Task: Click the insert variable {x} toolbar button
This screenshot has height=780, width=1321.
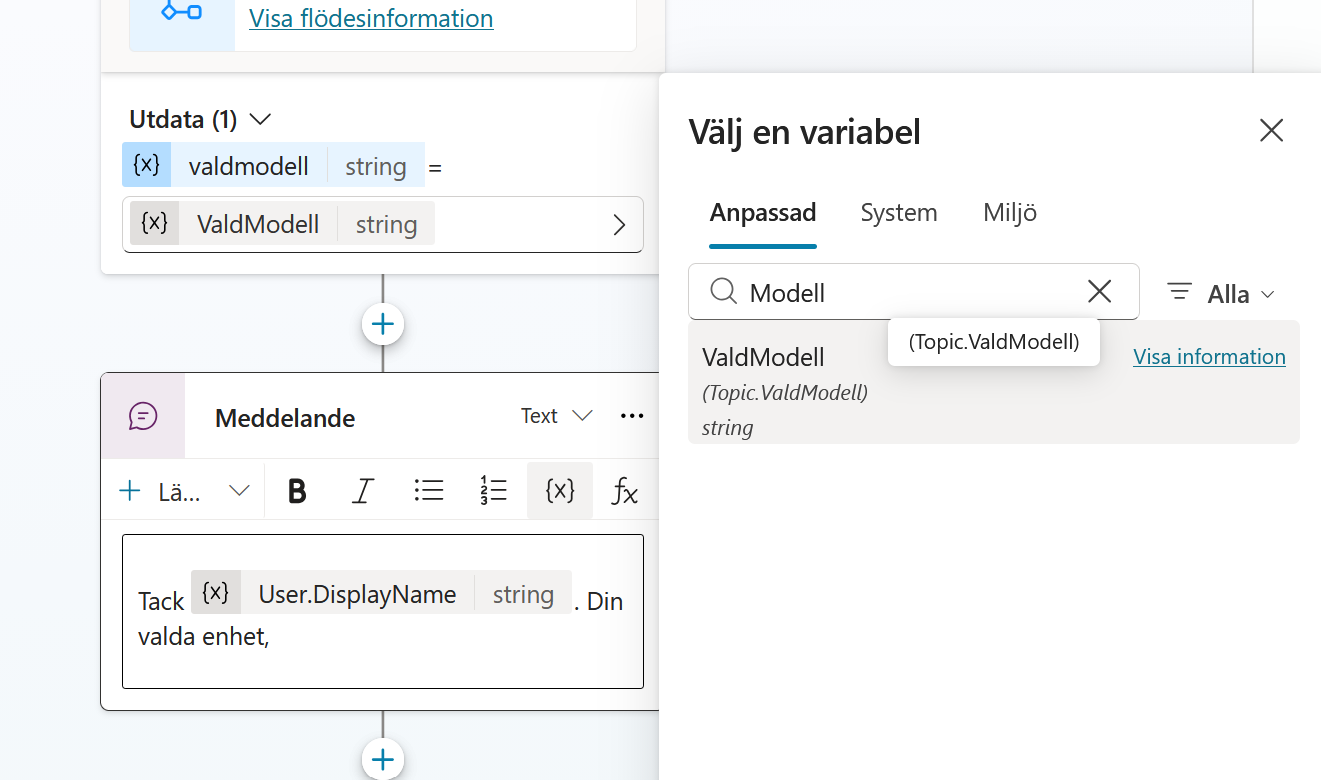Action: 560,490
